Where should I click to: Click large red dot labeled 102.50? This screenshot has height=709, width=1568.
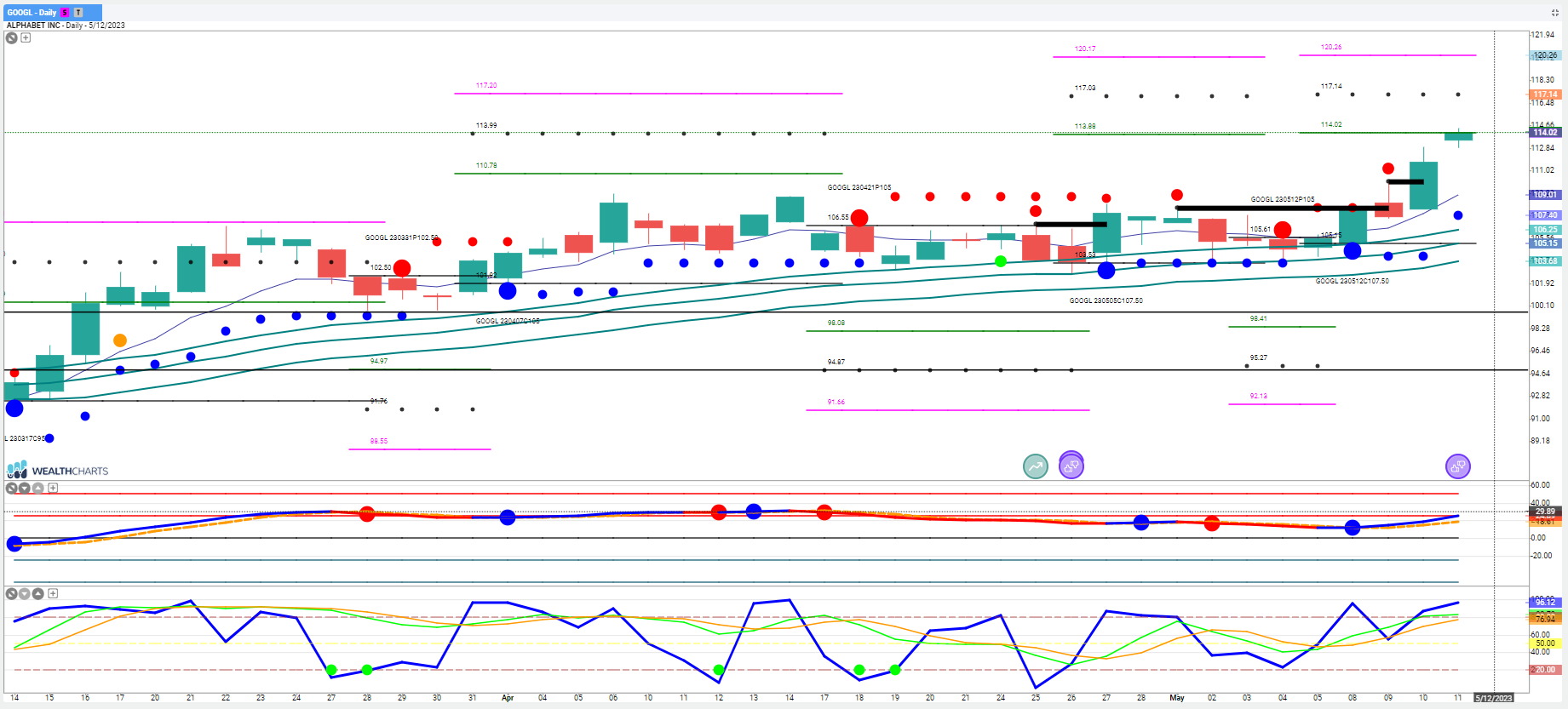click(x=402, y=269)
